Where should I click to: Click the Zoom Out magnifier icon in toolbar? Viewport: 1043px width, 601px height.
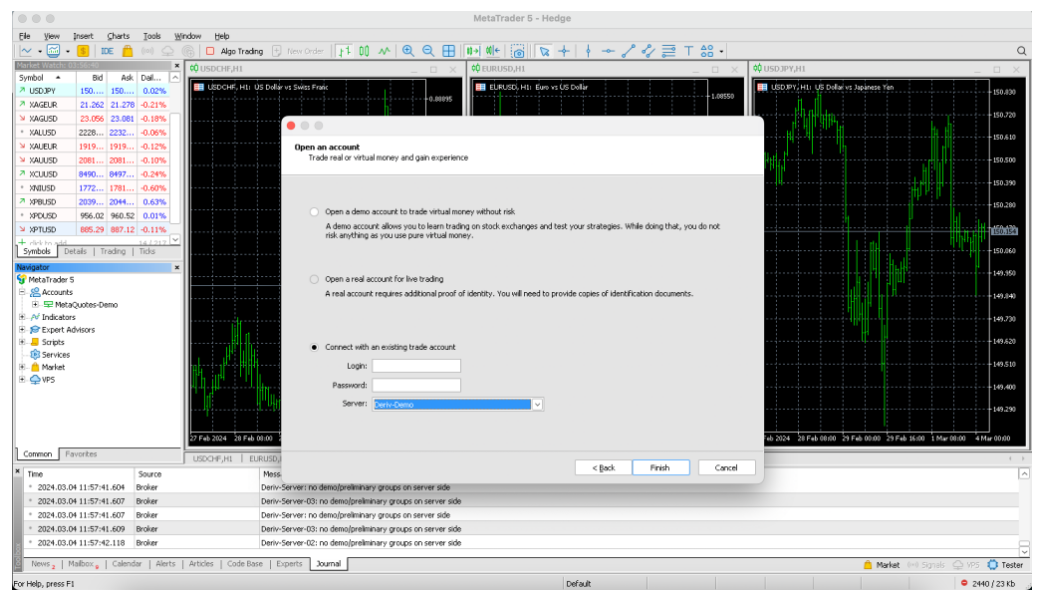pyautogui.click(x=428, y=51)
